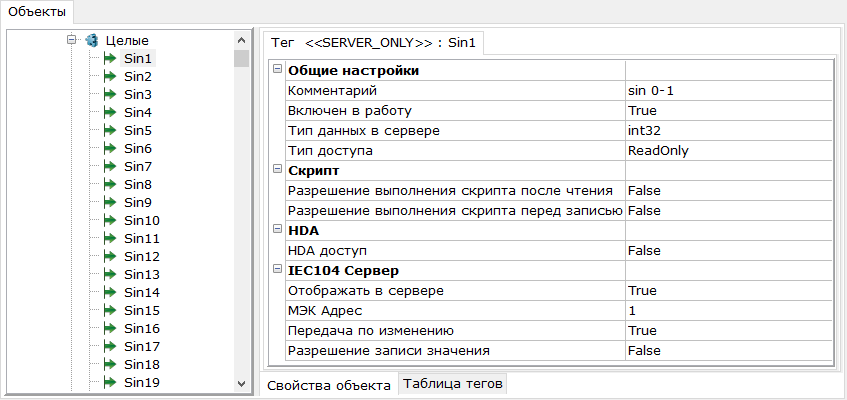Click the HDA доступ property name

[327, 250]
